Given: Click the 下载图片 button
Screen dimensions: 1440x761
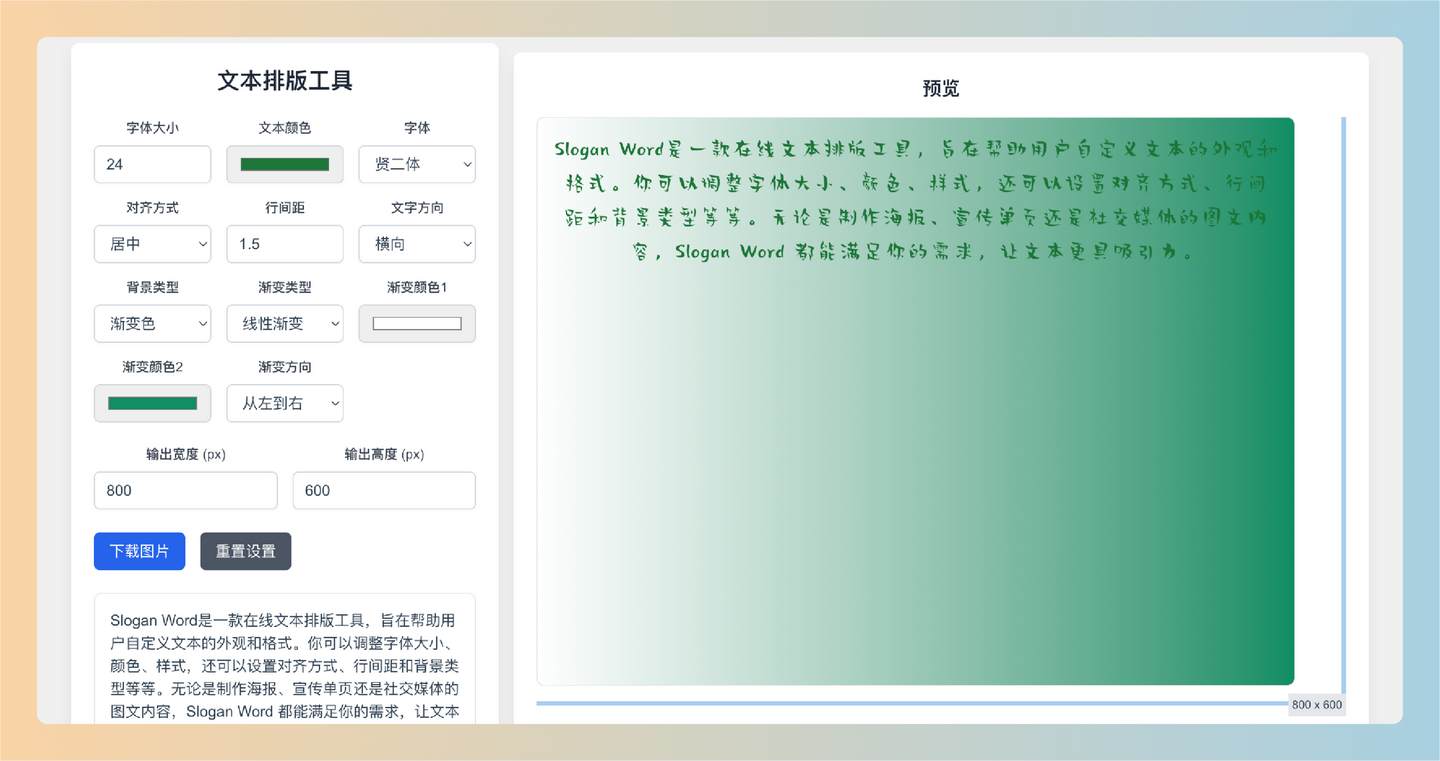Looking at the screenshot, I should 139,551.
